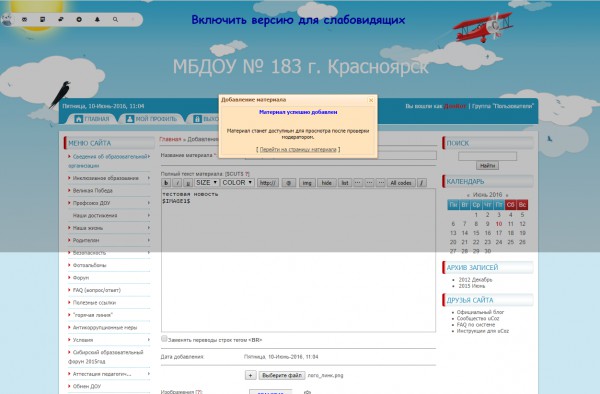Close the material added popup
Viewport: 600px width, 394px height.
coord(370,100)
